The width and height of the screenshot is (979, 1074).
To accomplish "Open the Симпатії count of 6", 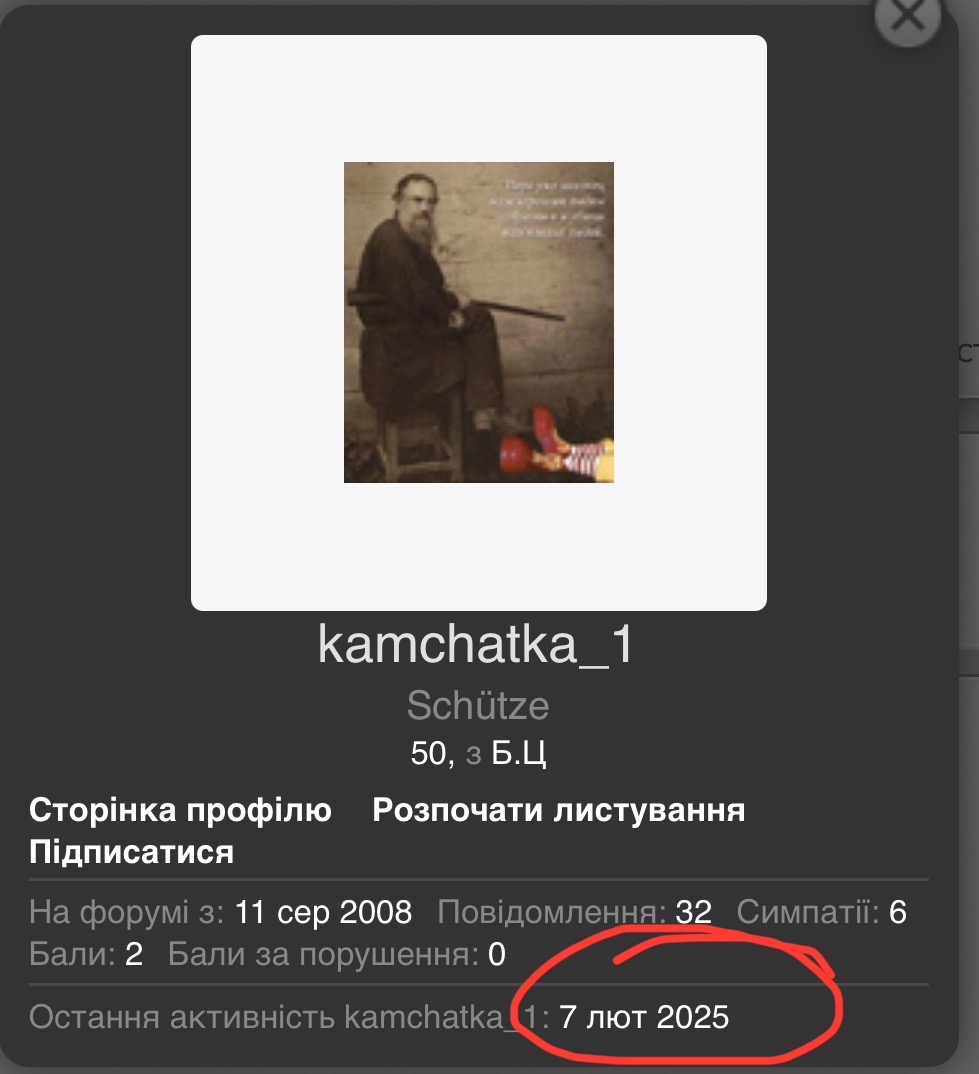I will [x=897, y=912].
